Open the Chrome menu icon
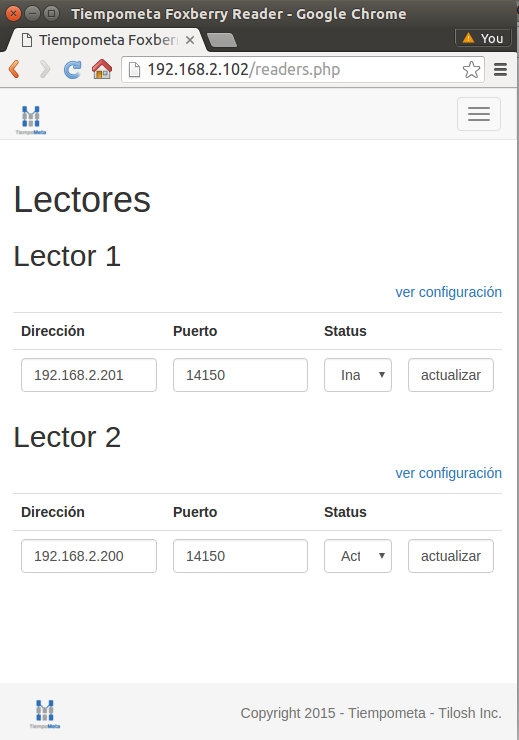This screenshot has width=519, height=740. [500, 70]
